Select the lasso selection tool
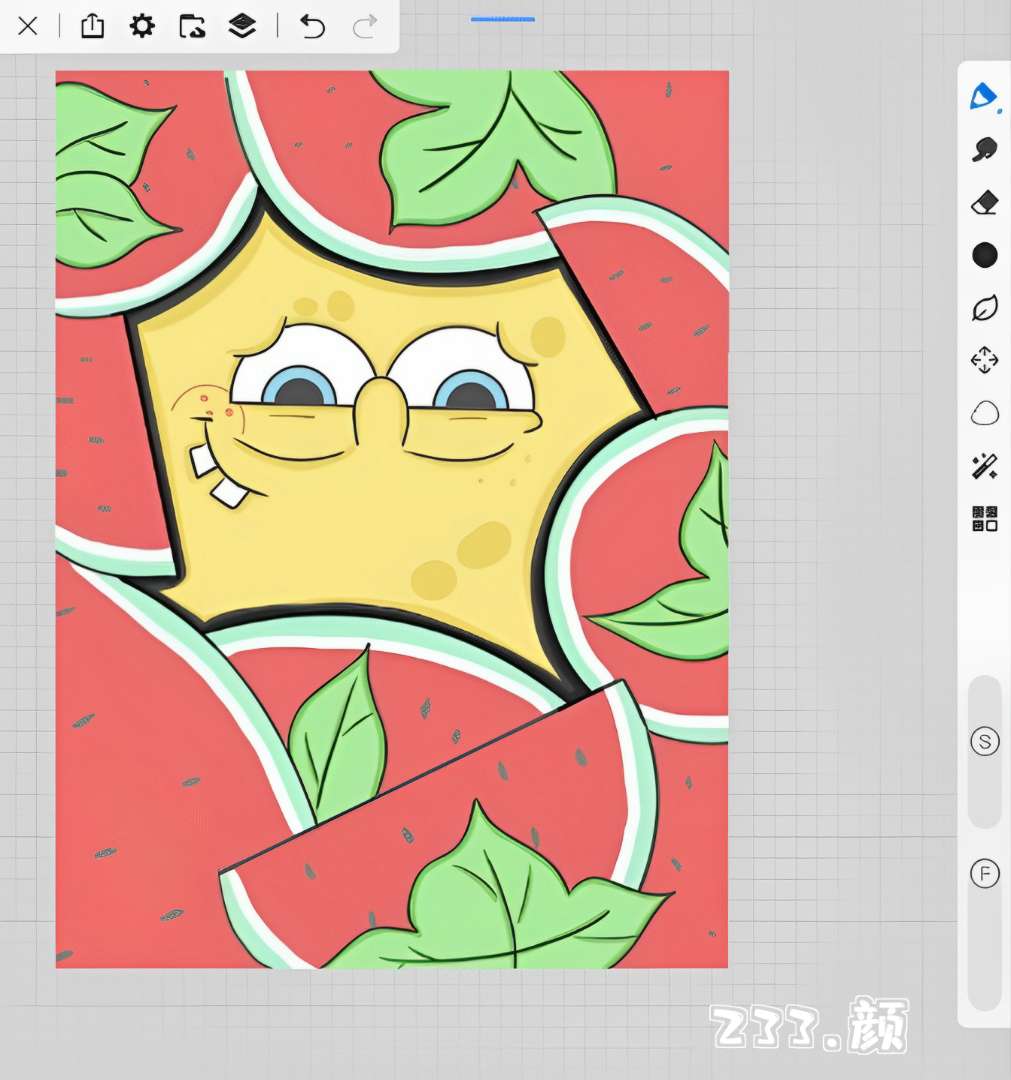The width and height of the screenshot is (1011, 1080). (x=985, y=413)
